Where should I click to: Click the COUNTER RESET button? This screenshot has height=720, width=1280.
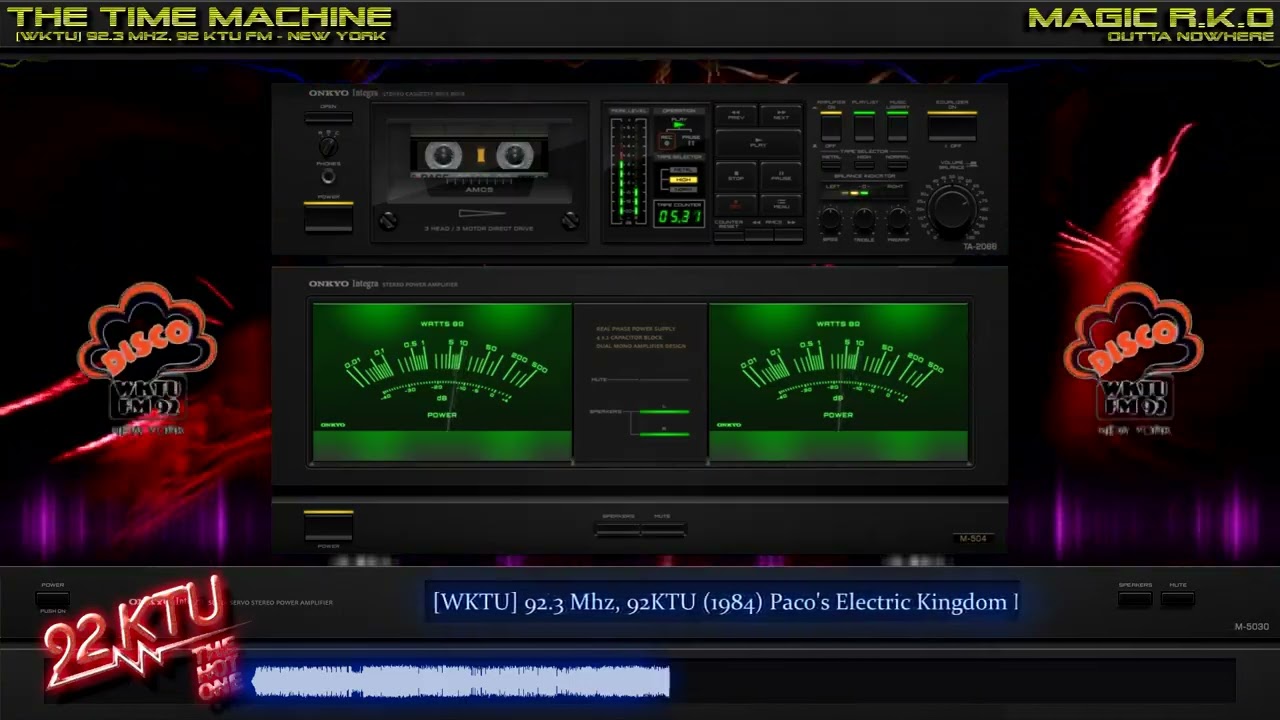click(729, 236)
